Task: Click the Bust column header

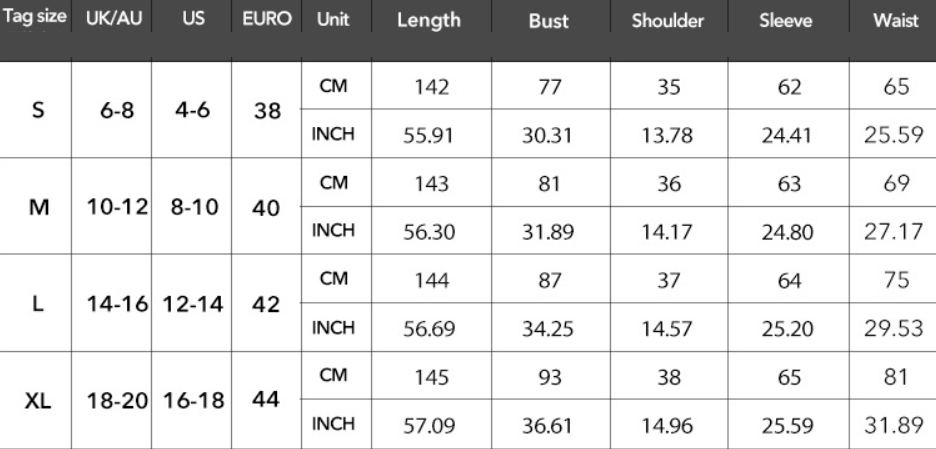Action: tap(548, 22)
